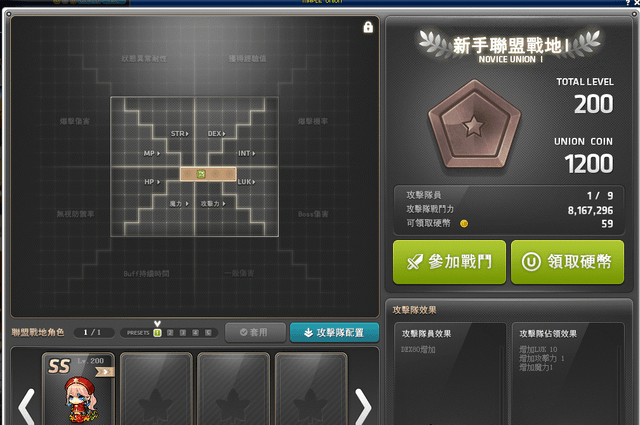Click the 新手聯盟戰地 I title
This screenshot has width=640, height=425.
pyautogui.click(x=511, y=45)
